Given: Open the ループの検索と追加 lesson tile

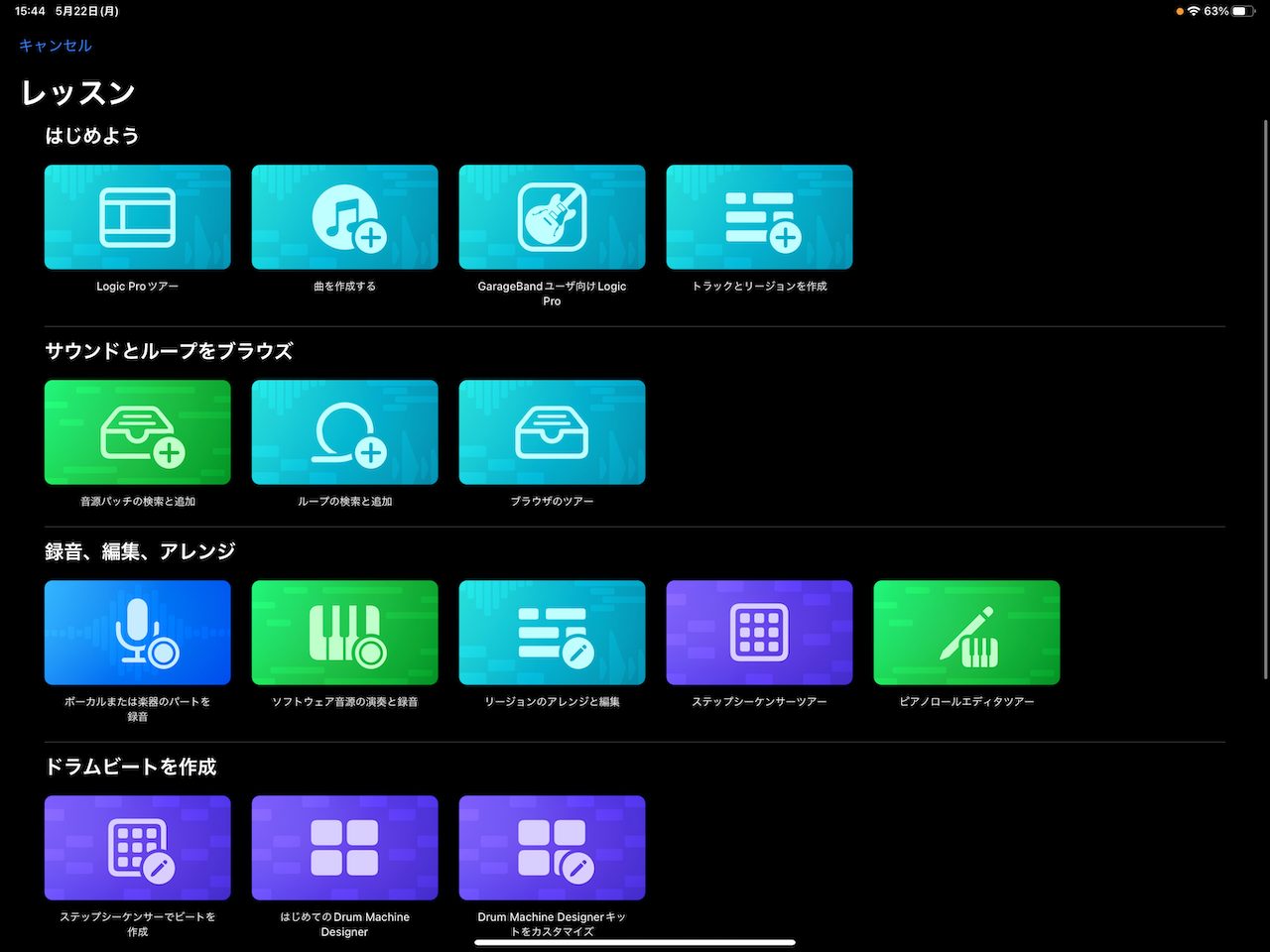Looking at the screenshot, I should 344,432.
